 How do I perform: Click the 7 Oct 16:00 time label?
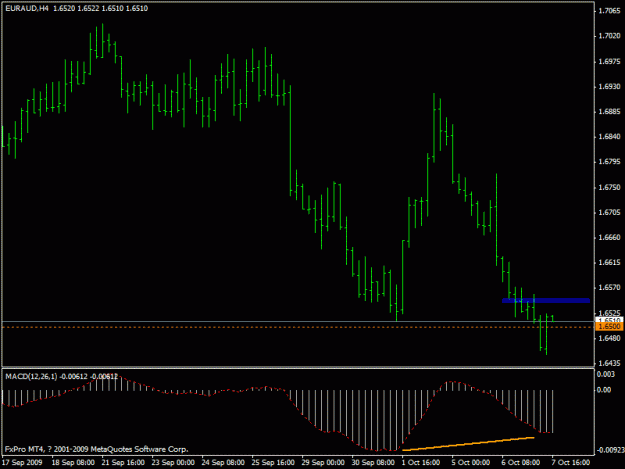tap(571, 463)
